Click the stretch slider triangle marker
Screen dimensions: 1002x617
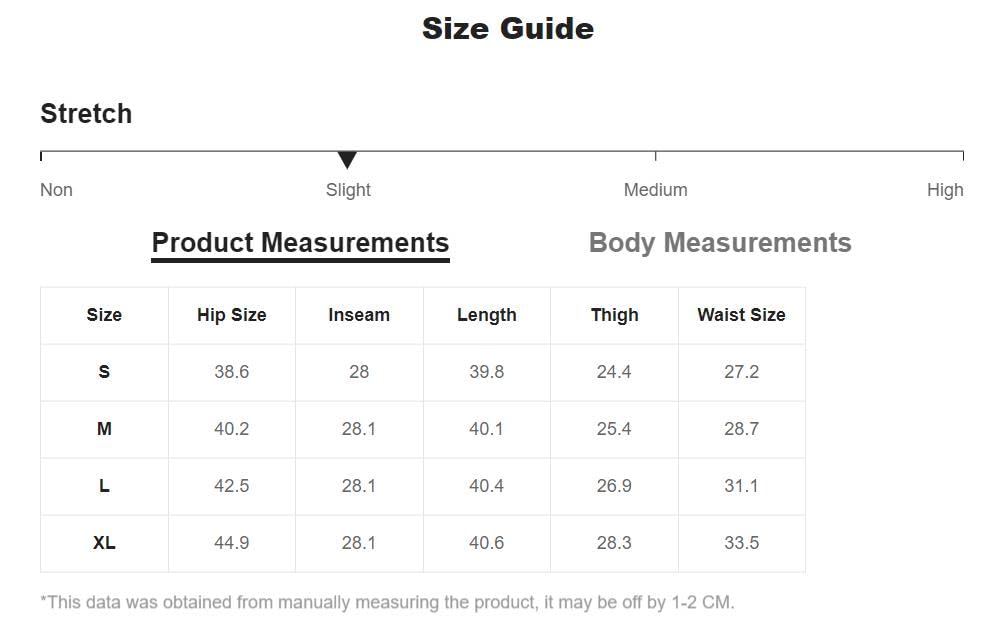click(347, 160)
